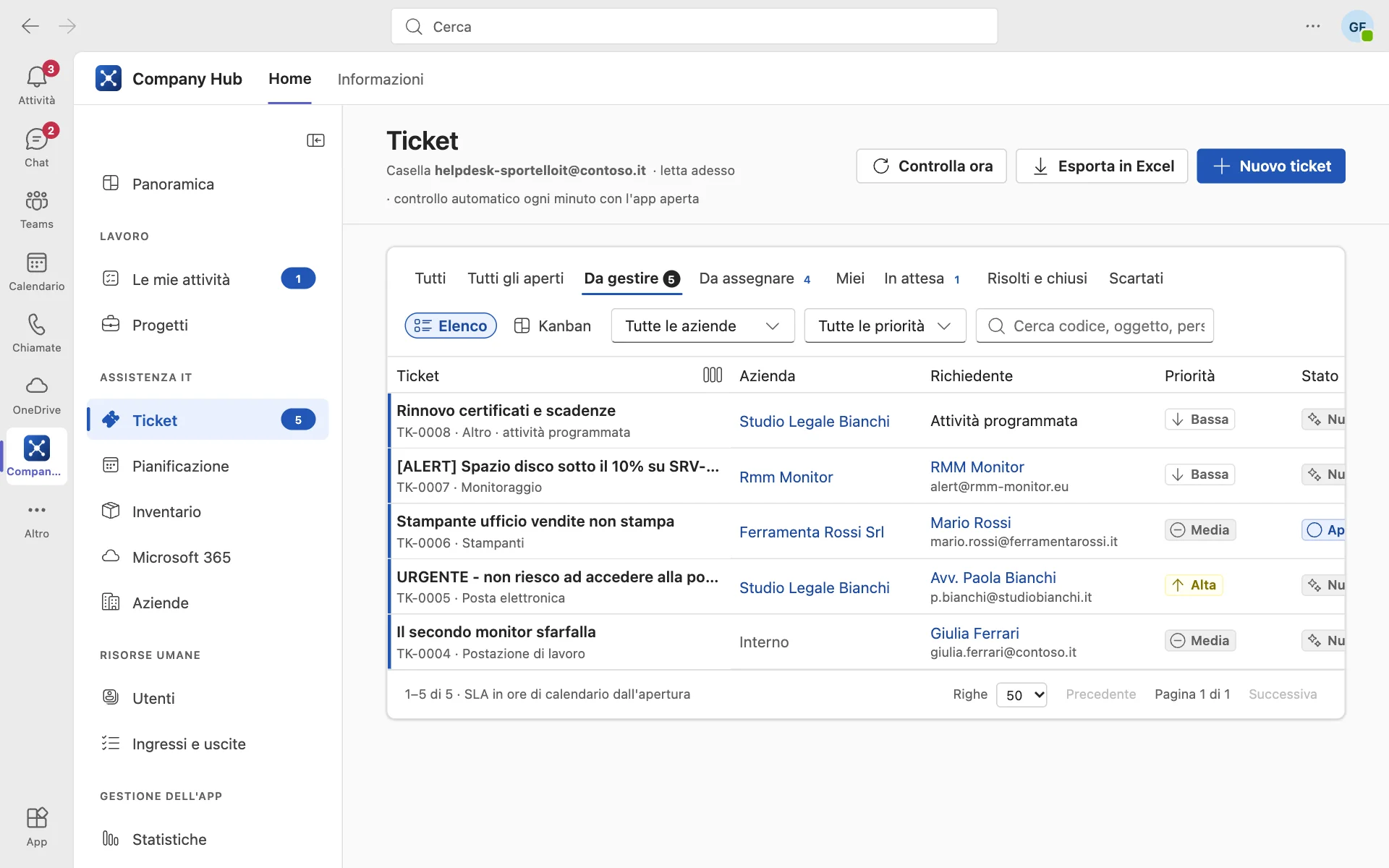
Task: Click the top Cerca search bar
Action: (694, 27)
